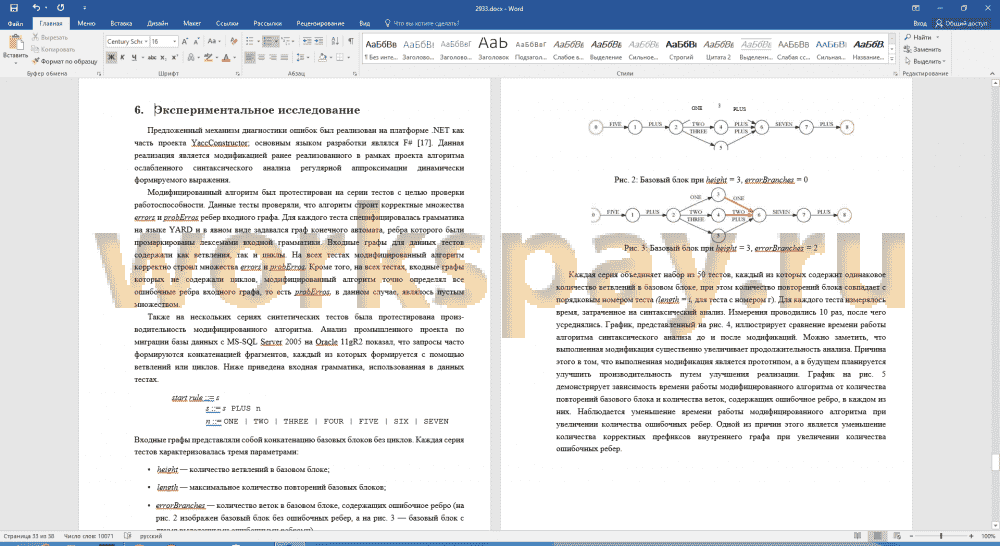Increase paragraph indent
Screen dimensions: 1000x546
[318, 41]
